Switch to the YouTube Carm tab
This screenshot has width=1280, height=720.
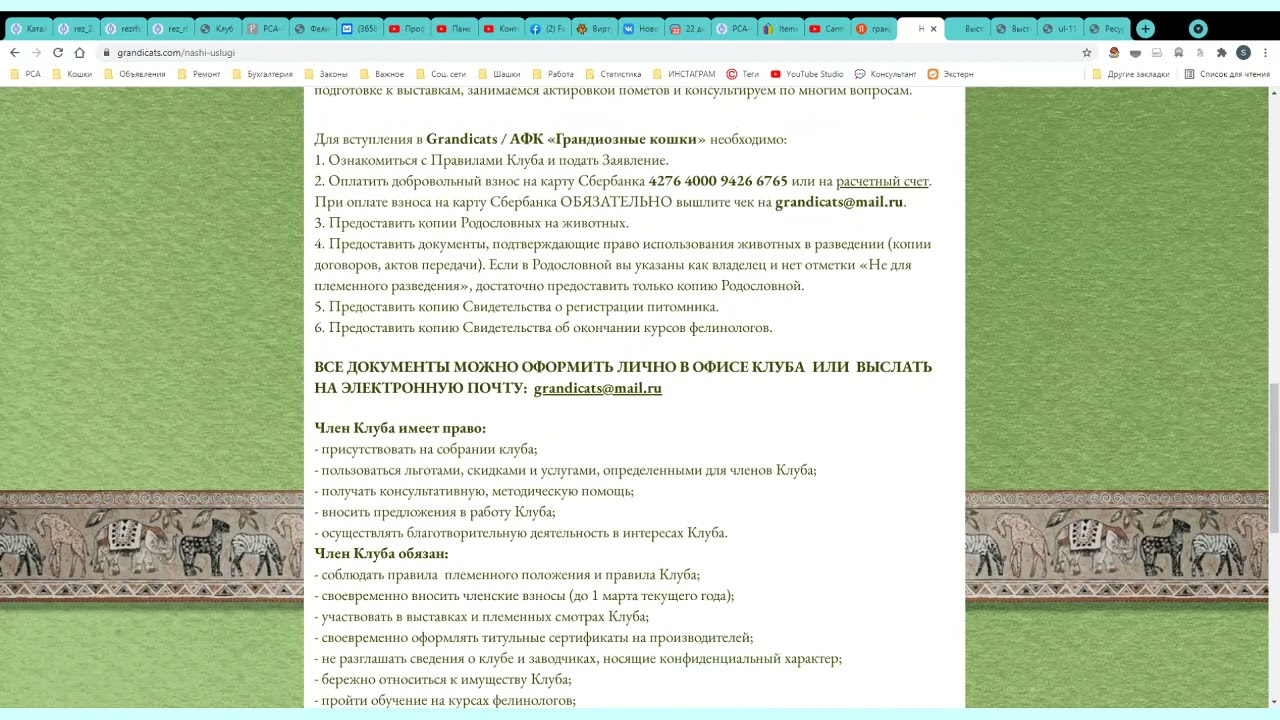tap(828, 29)
